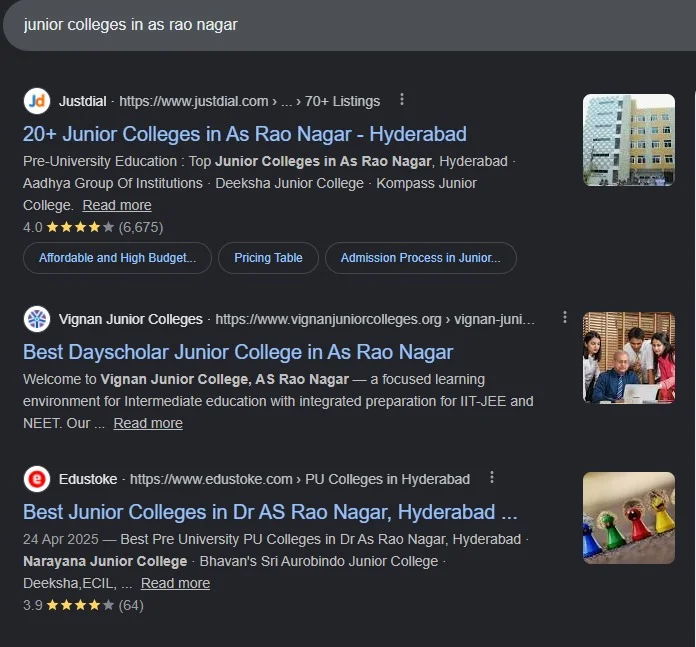
Task: Click the edustoke.com URL breadcrumb
Action: (300, 479)
